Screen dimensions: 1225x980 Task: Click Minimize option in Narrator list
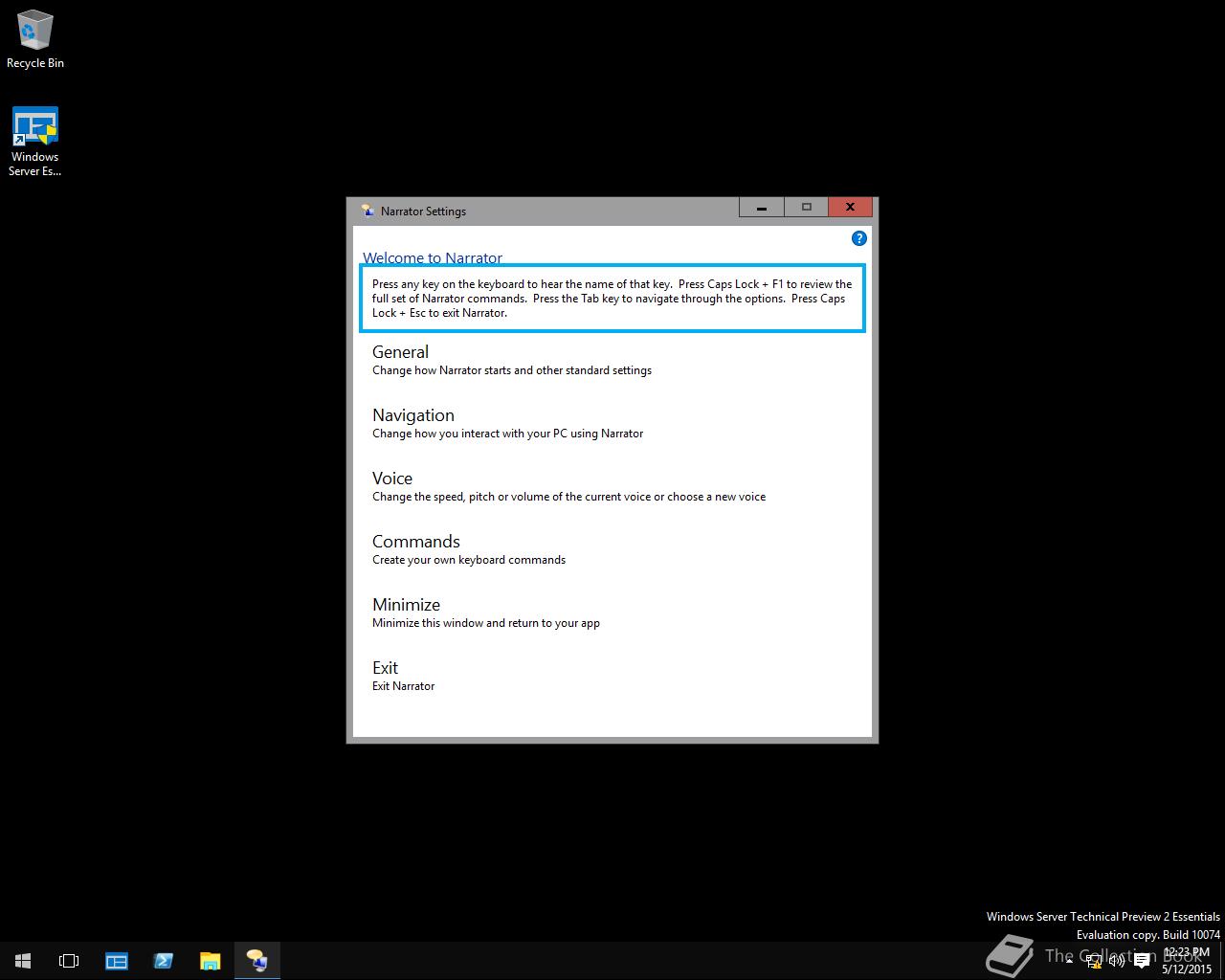406,605
